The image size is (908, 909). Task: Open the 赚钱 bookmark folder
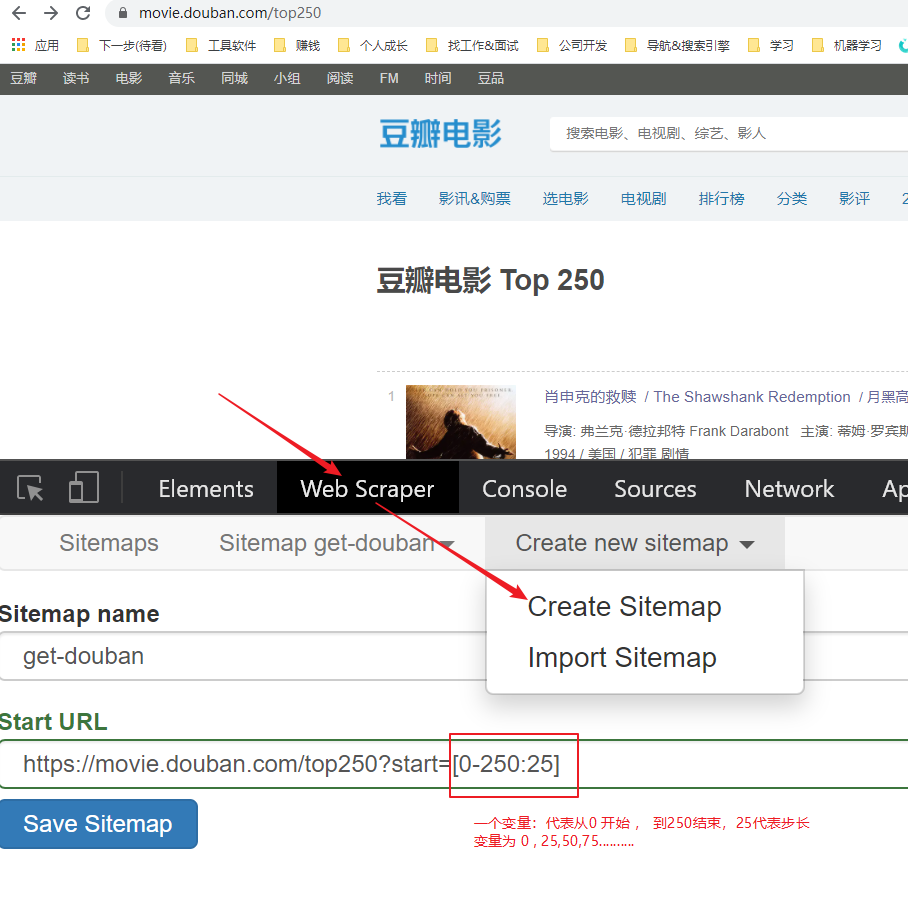[x=297, y=45]
